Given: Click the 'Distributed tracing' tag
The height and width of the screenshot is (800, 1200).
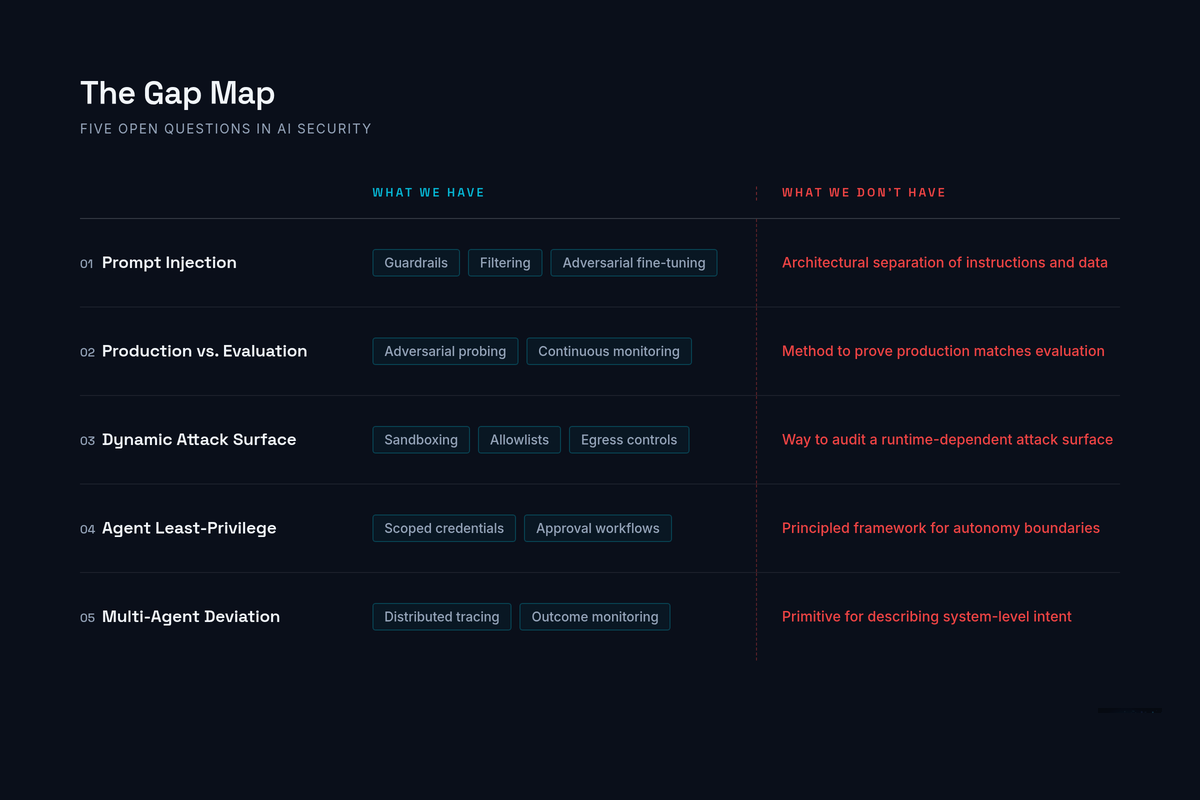Looking at the screenshot, I should pos(442,617).
